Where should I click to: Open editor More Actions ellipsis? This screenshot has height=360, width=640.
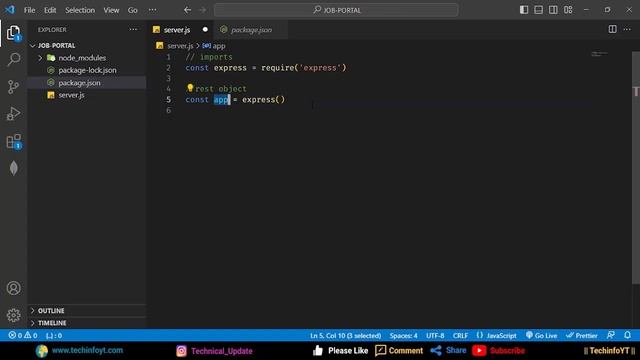(x=627, y=29)
